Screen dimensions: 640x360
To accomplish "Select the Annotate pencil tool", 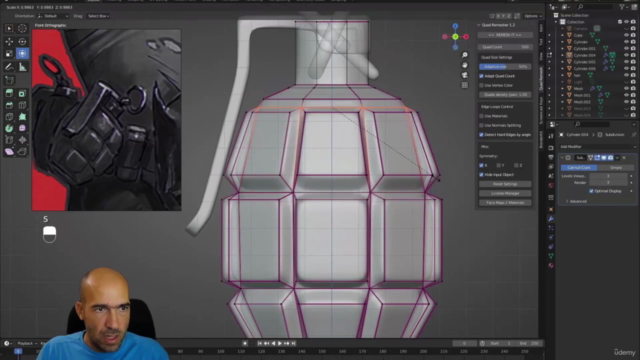I will pos(9,67).
